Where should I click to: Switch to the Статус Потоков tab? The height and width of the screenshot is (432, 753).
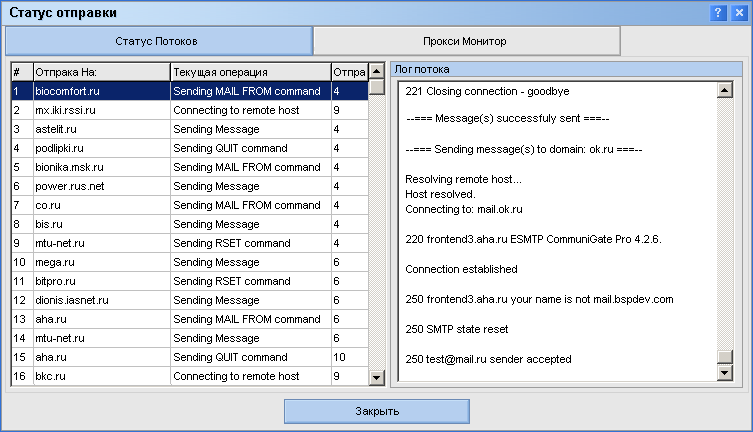tap(159, 41)
